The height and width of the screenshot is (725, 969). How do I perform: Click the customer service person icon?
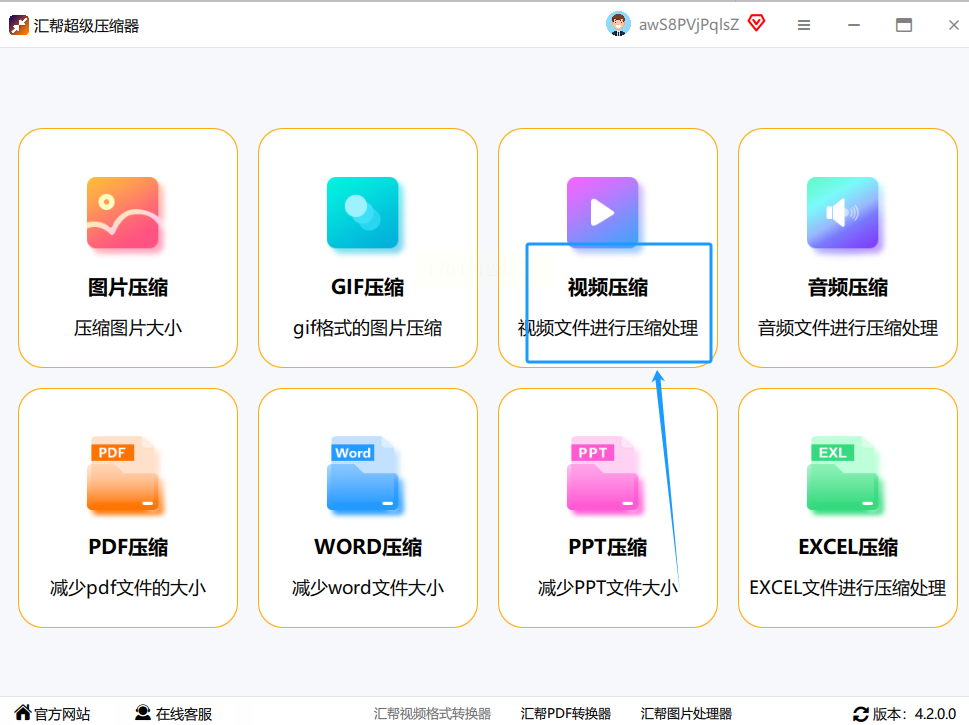pyautogui.click(x=143, y=713)
